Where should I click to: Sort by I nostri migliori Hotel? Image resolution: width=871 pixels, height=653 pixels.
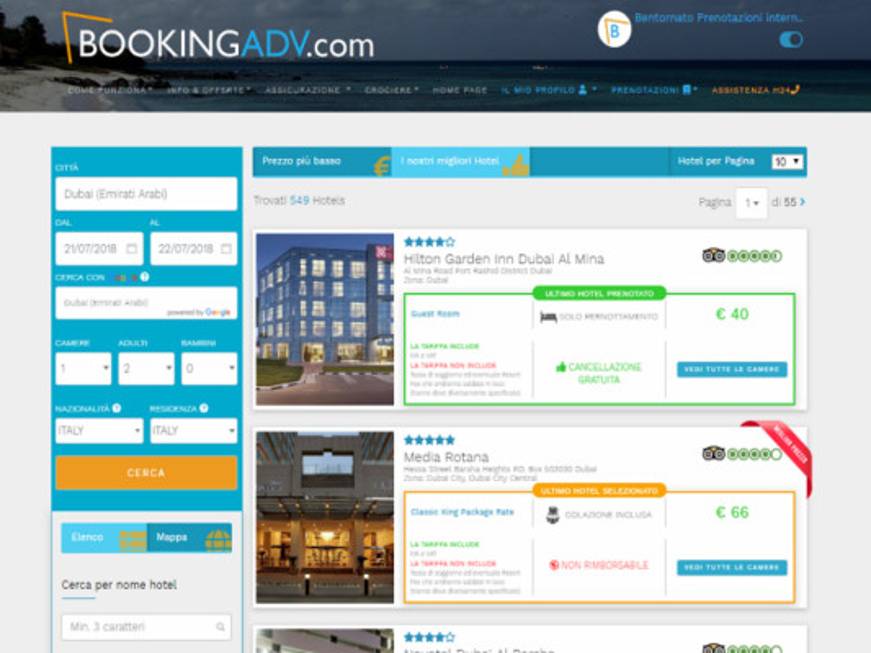[460, 162]
